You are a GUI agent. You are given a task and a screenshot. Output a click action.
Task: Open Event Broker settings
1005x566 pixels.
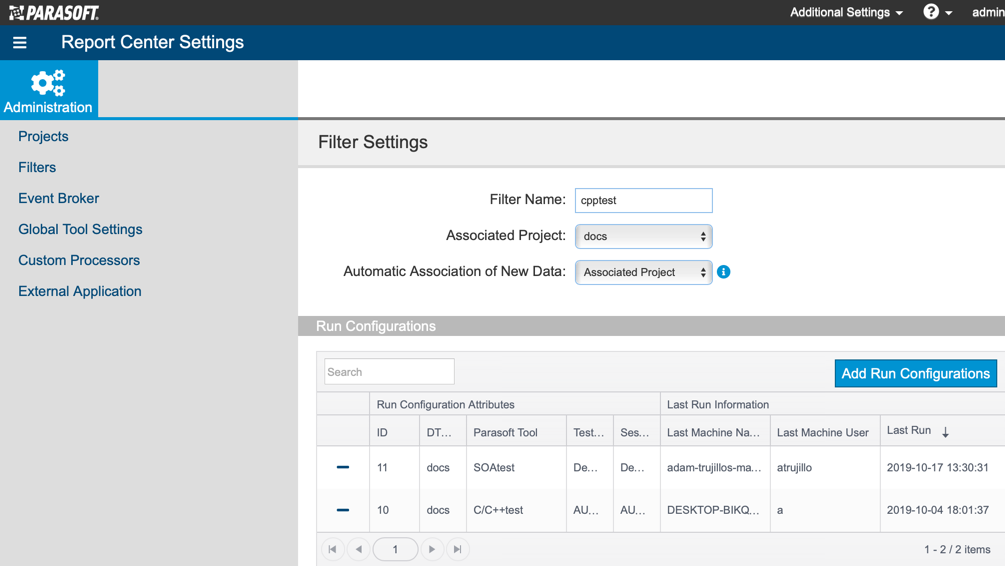58,198
